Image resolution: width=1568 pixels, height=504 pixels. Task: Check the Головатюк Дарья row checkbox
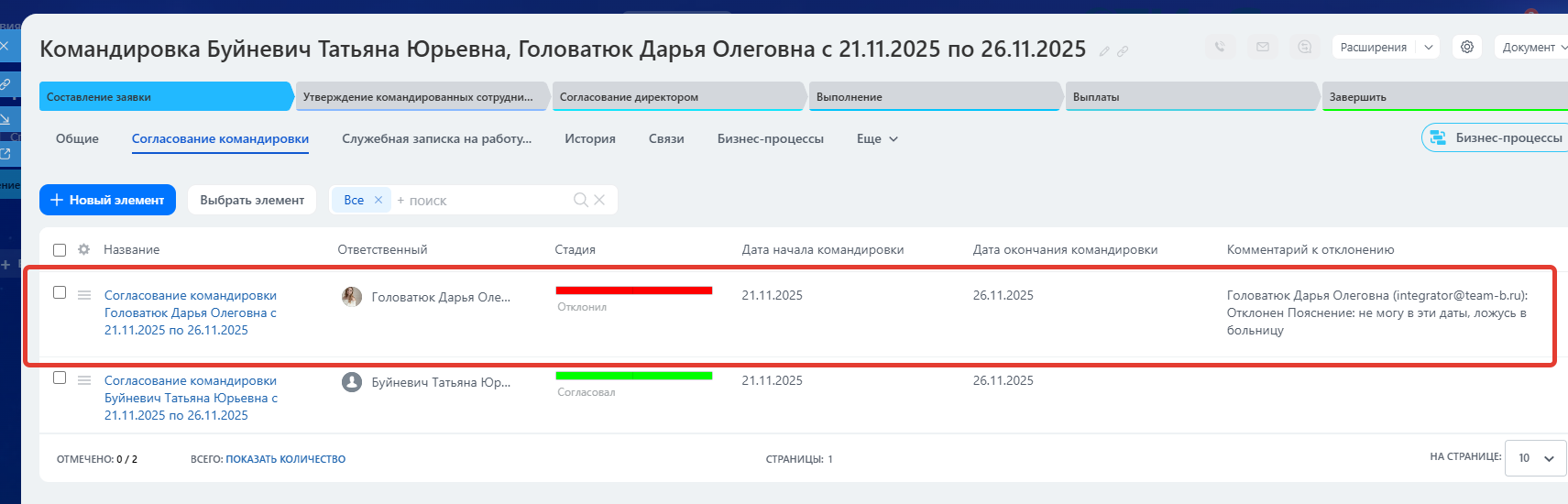point(60,292)
